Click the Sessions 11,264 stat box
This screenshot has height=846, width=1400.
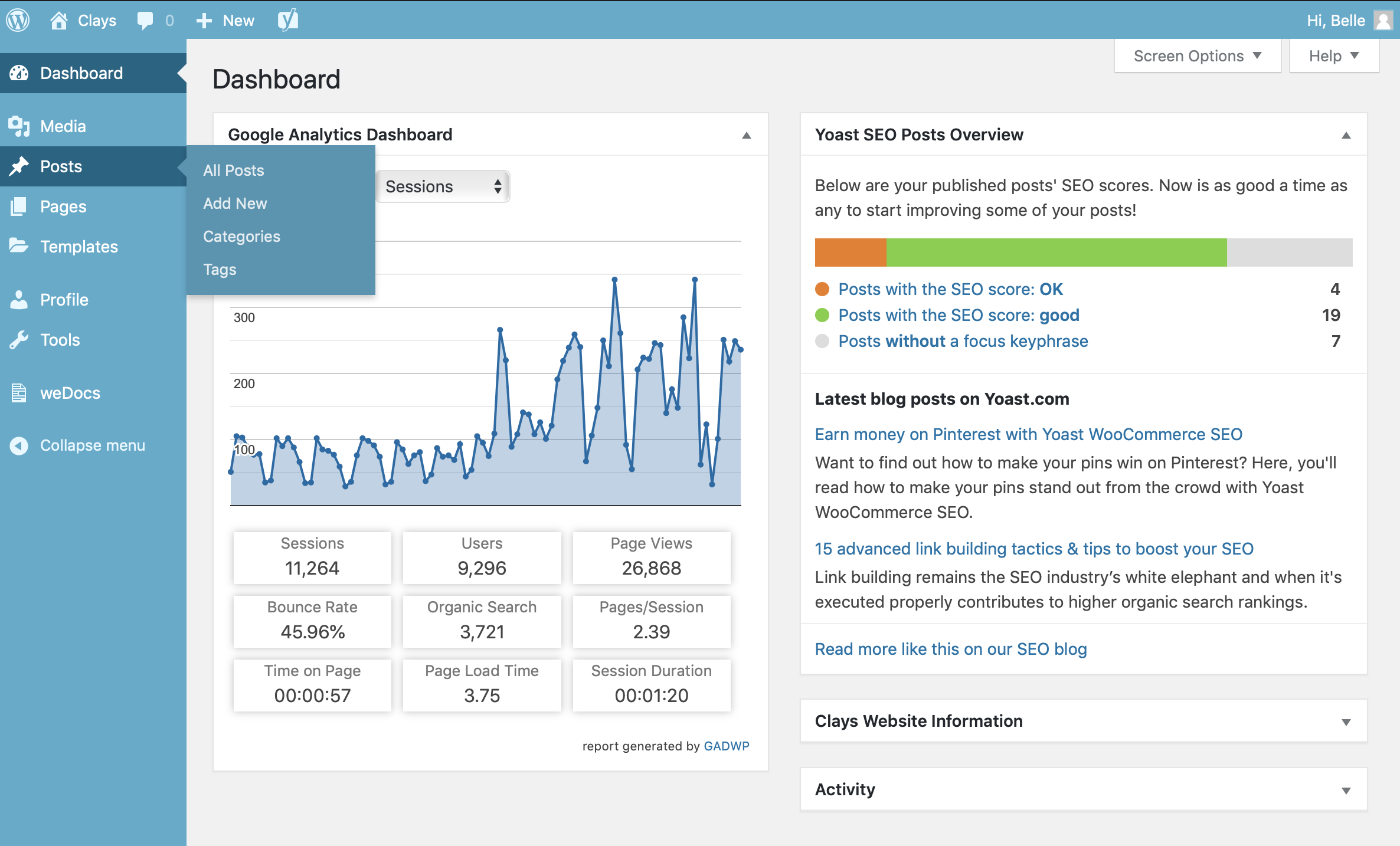click(312, 558)
